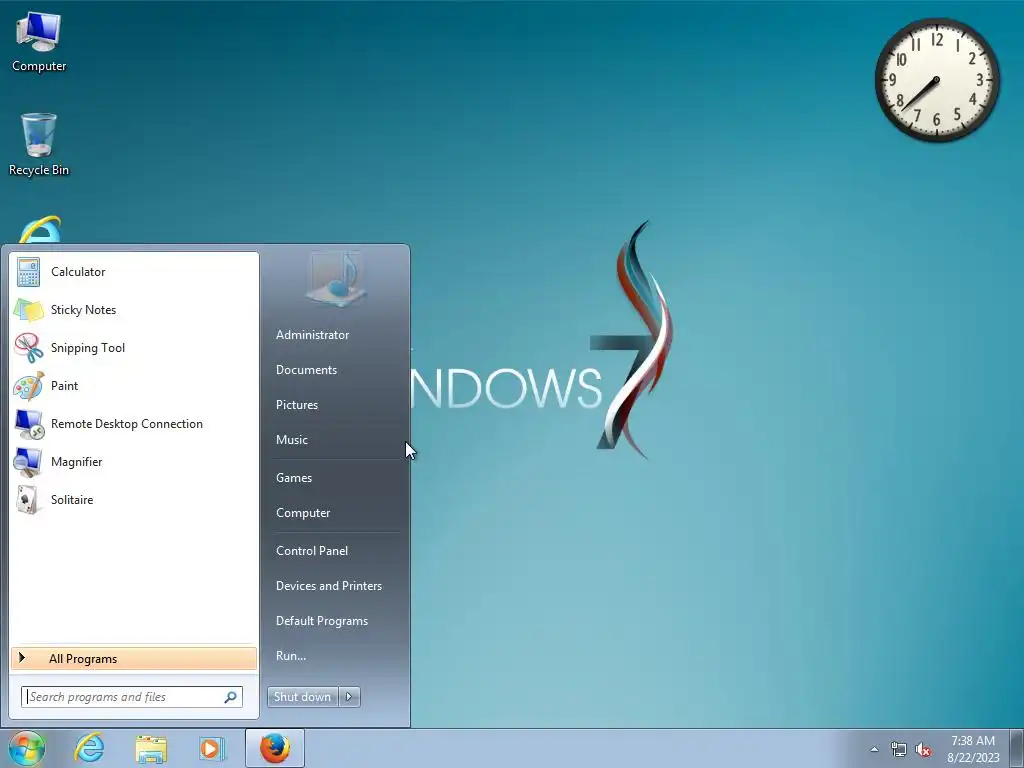Open Snipping Tool scissors icon

tap(28, 347)
